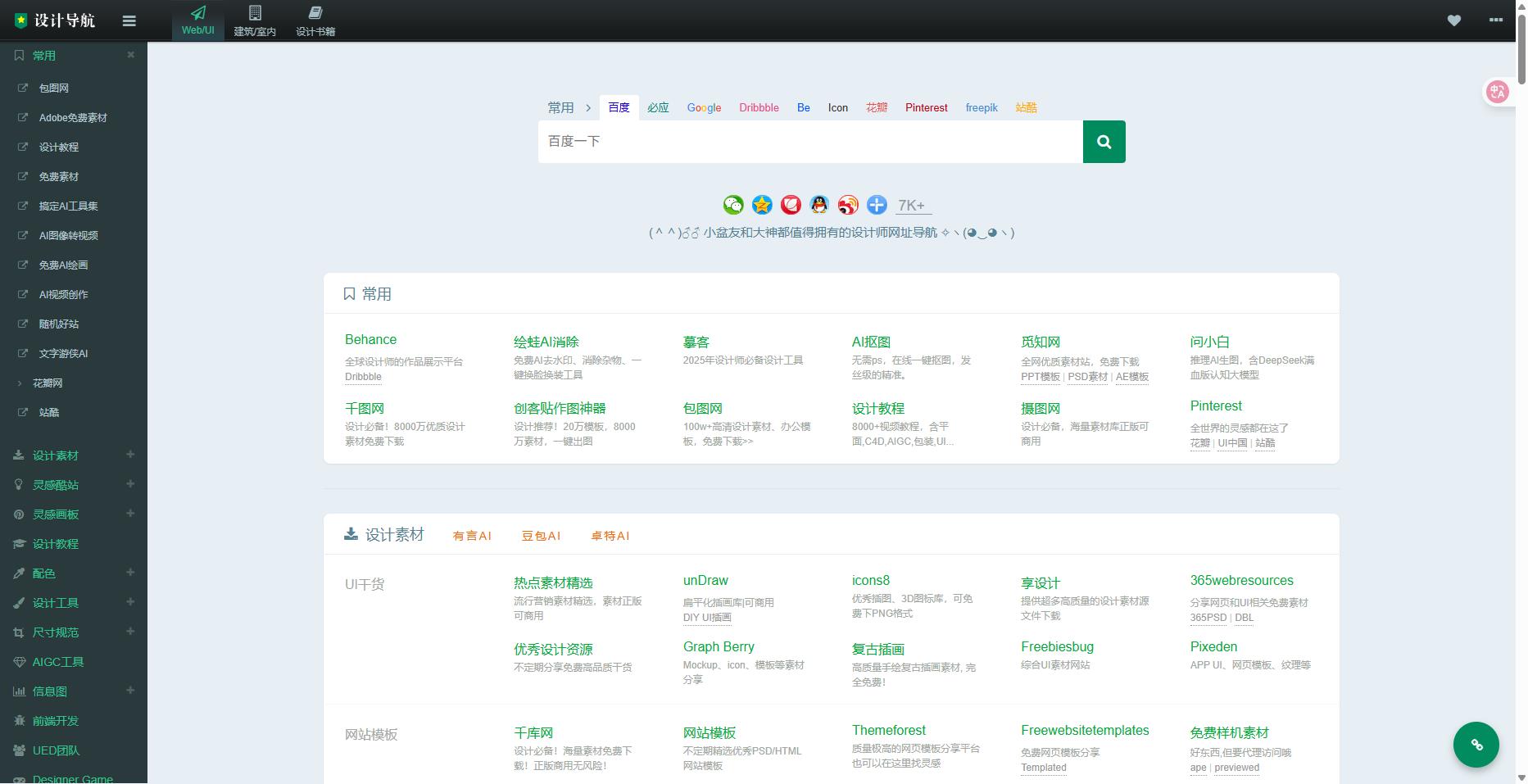Viewport: 1528px width, 784px height.
Task: Expand the 信息图 sidebar section
Action: [x=130, y=691]
